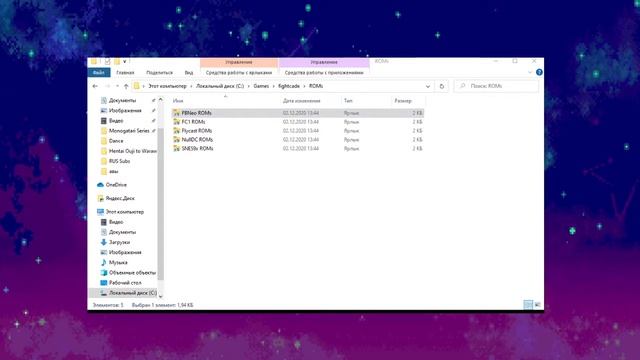Select the FC1 ROMs shortcut icon
Image resolution: width=640 pixels, height=360 pixels.
[176, 122]
